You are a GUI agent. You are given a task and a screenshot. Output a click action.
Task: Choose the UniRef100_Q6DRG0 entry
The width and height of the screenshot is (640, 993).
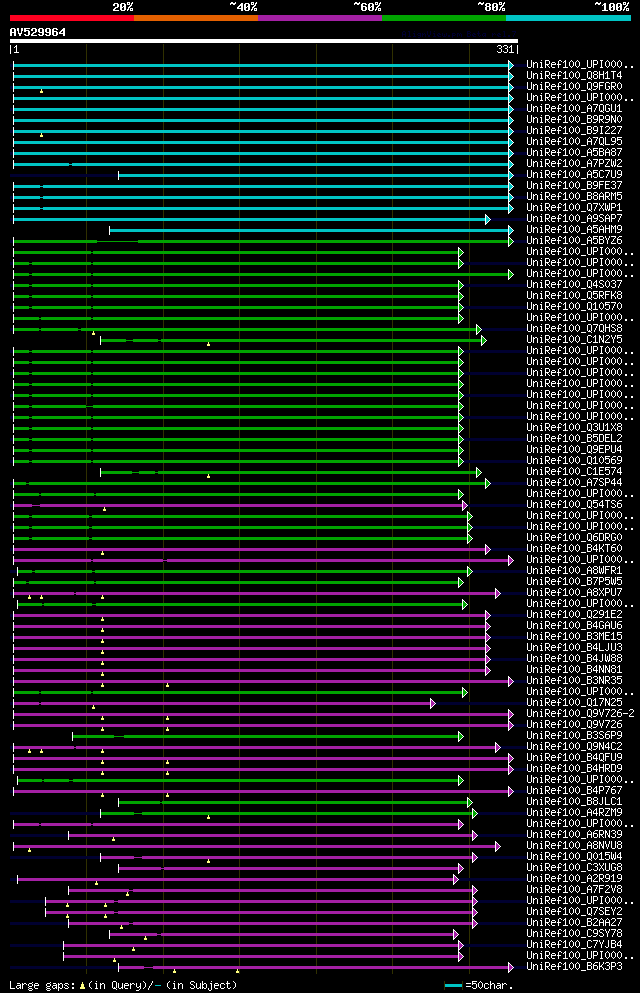574,537
